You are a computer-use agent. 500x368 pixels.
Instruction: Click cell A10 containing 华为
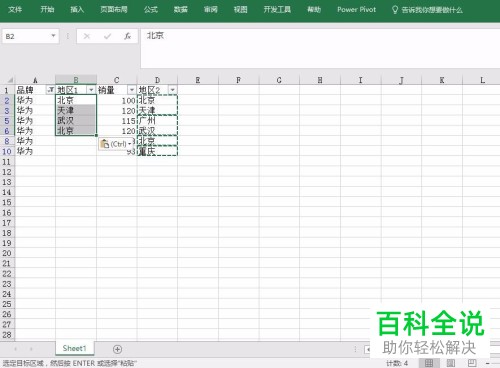(35, 151)
